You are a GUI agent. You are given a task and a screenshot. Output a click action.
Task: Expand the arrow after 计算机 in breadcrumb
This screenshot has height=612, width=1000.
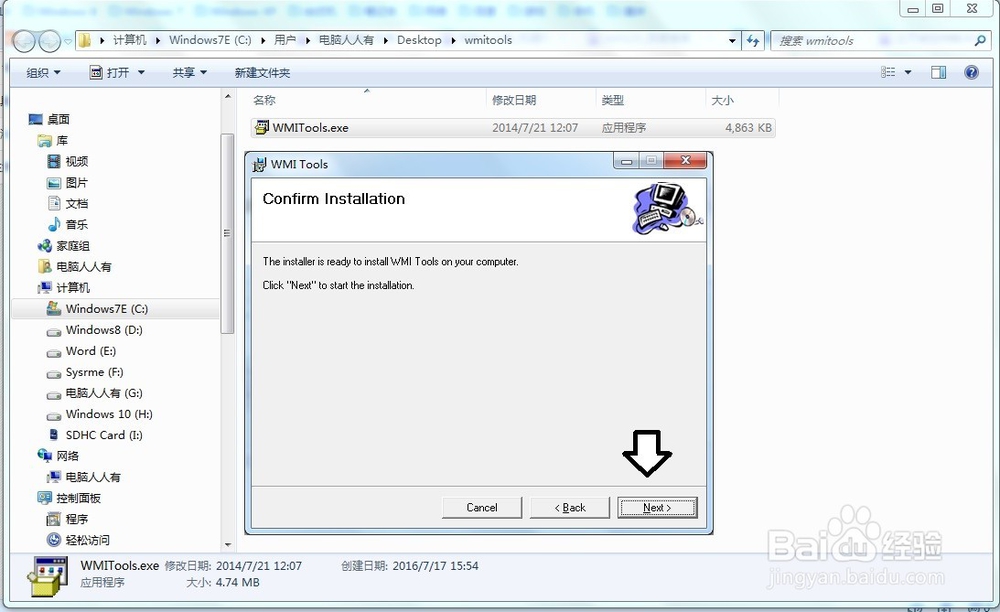pos(158,41)
